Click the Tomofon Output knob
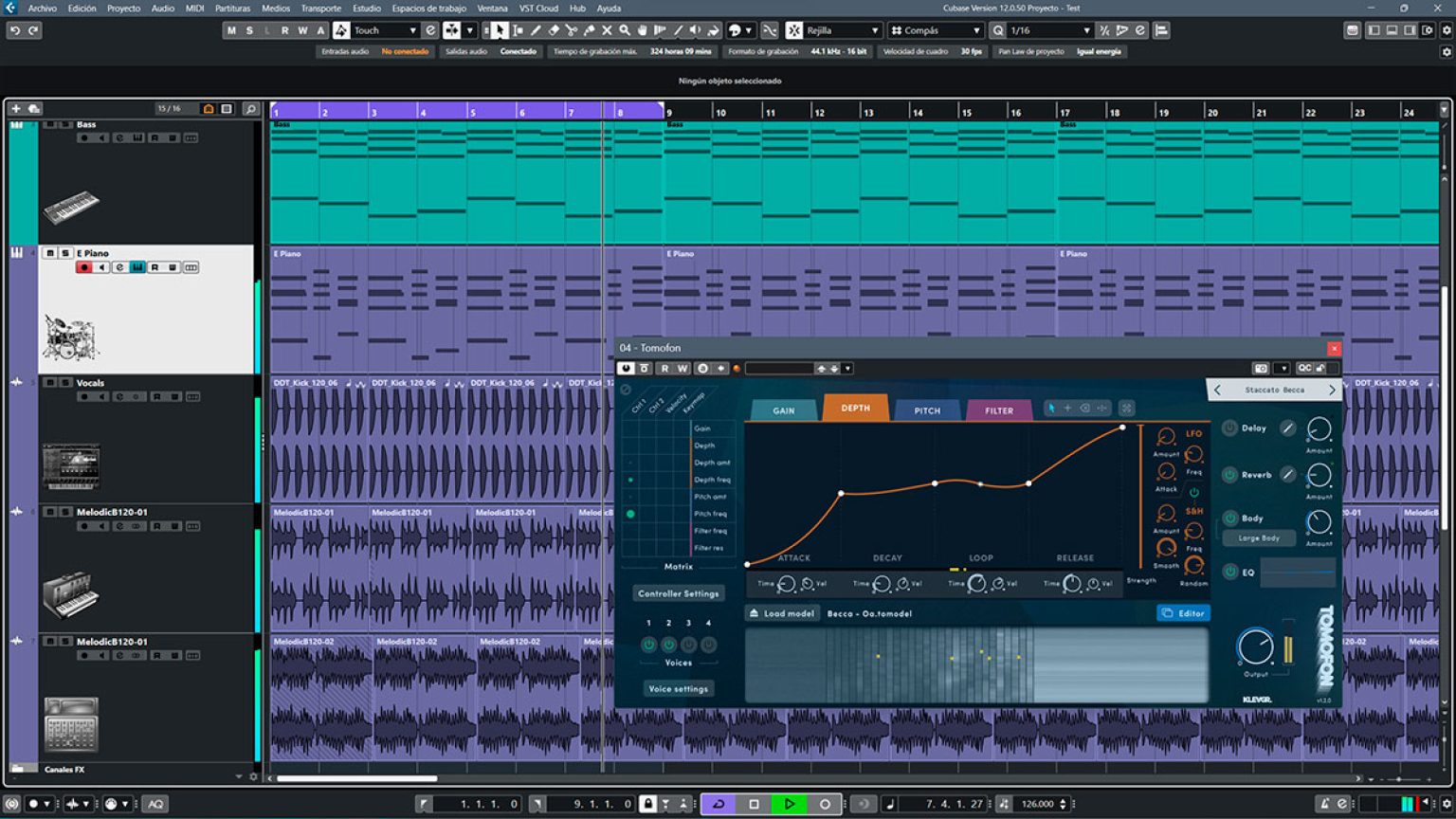 [x=1255, y=646]
